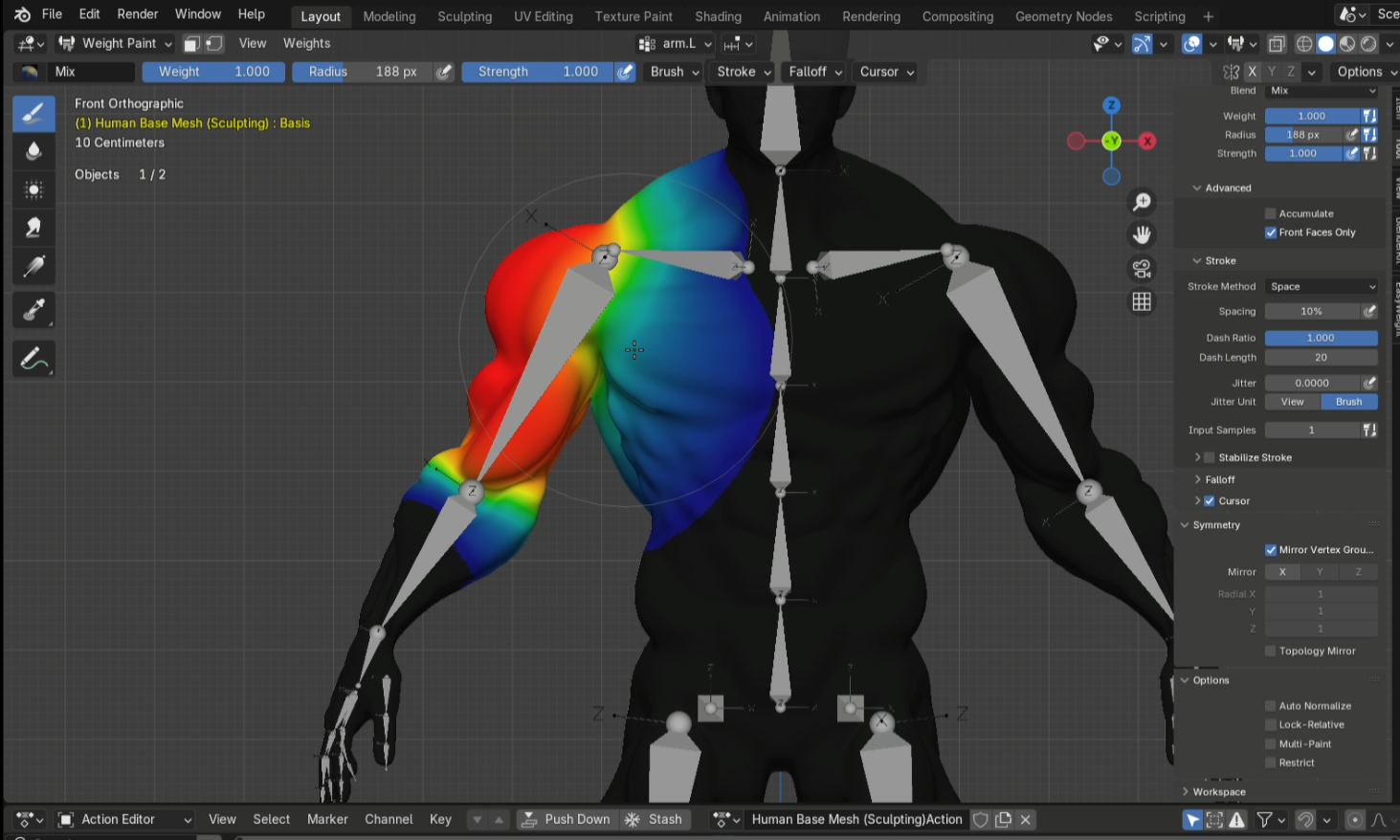This screenshot has height=840, width=1400.
Task: Switch to the UV Editing workspace tab
Action: 544,16
